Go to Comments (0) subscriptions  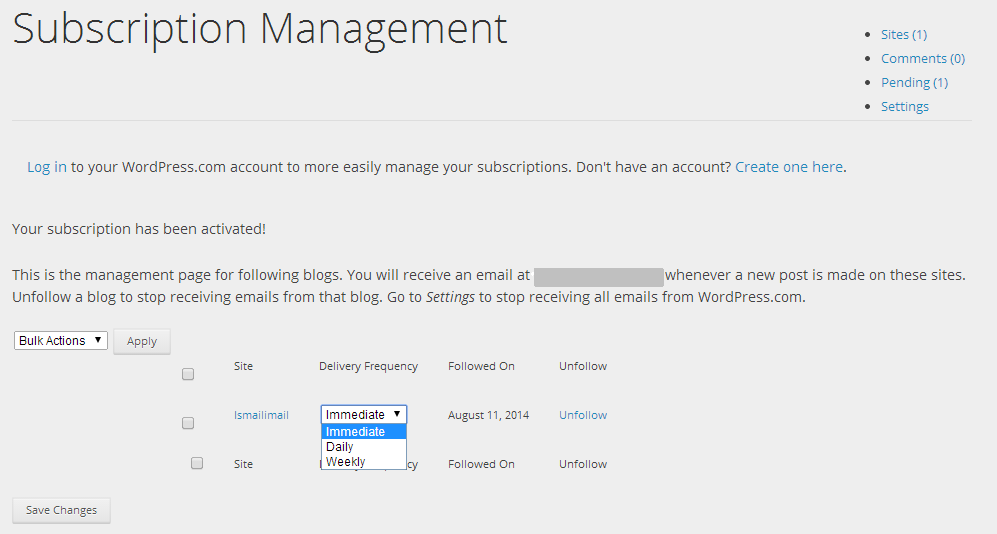[922, 59]
